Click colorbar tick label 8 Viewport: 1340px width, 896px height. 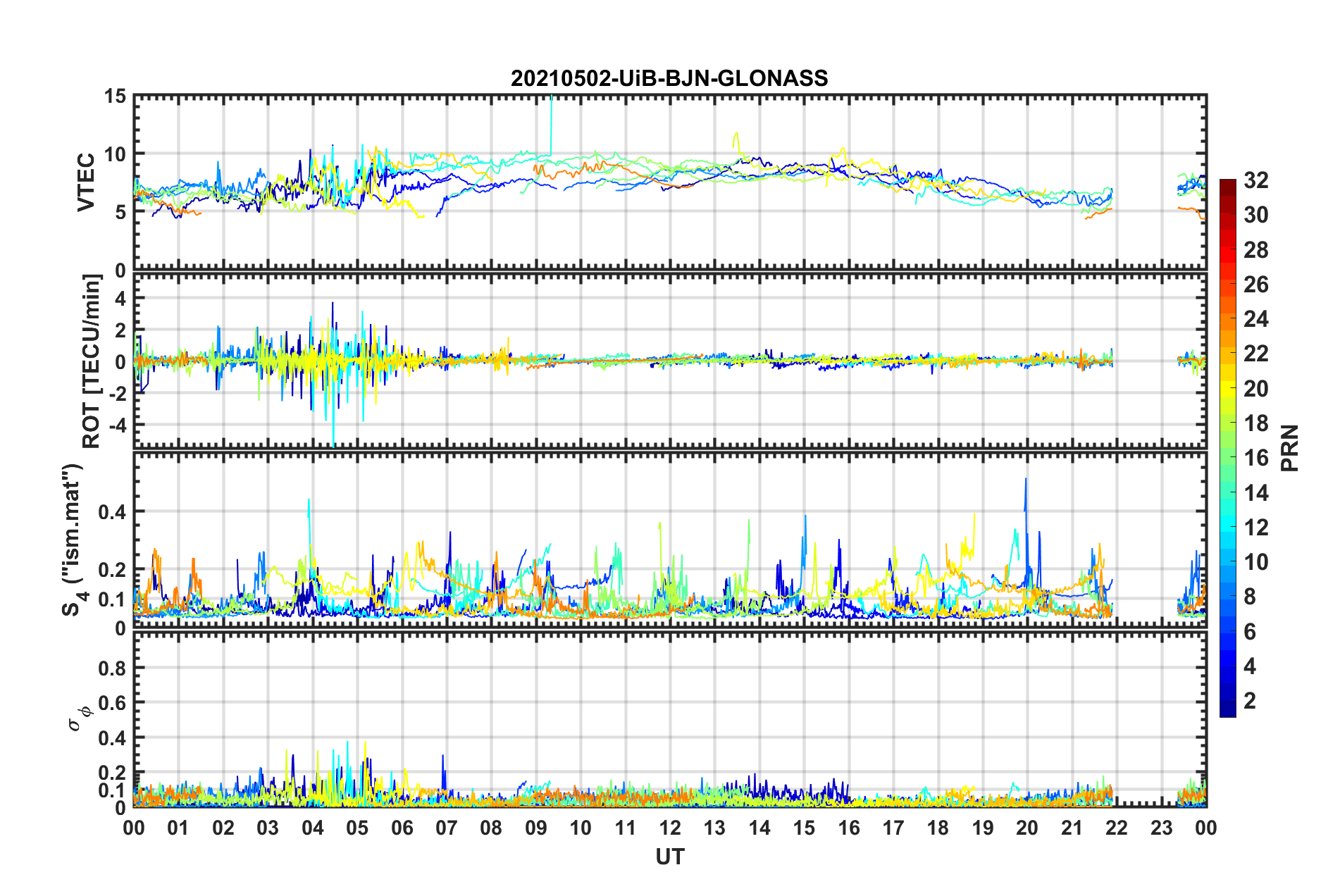tap(1250, 597)
